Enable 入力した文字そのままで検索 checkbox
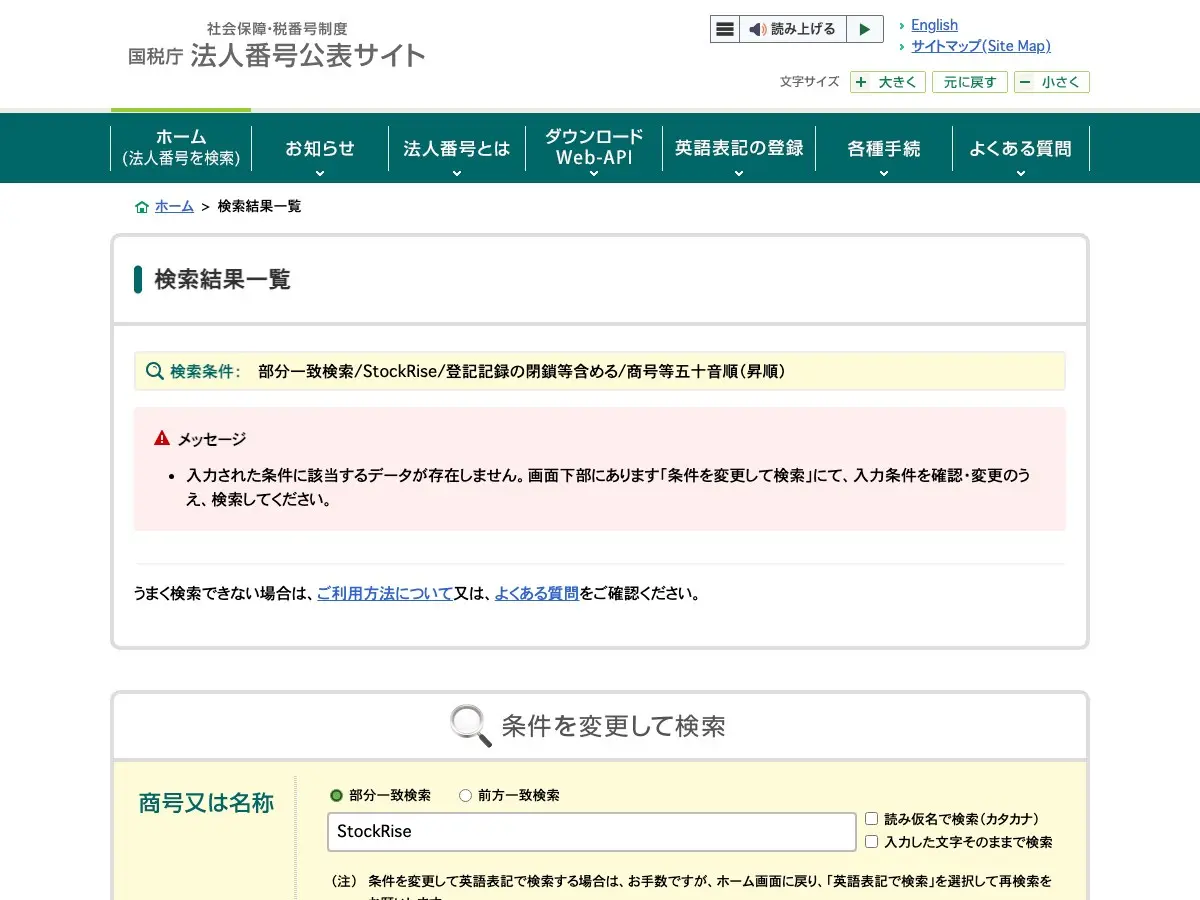The image size is (1200, 900). (x=871, y=842)
